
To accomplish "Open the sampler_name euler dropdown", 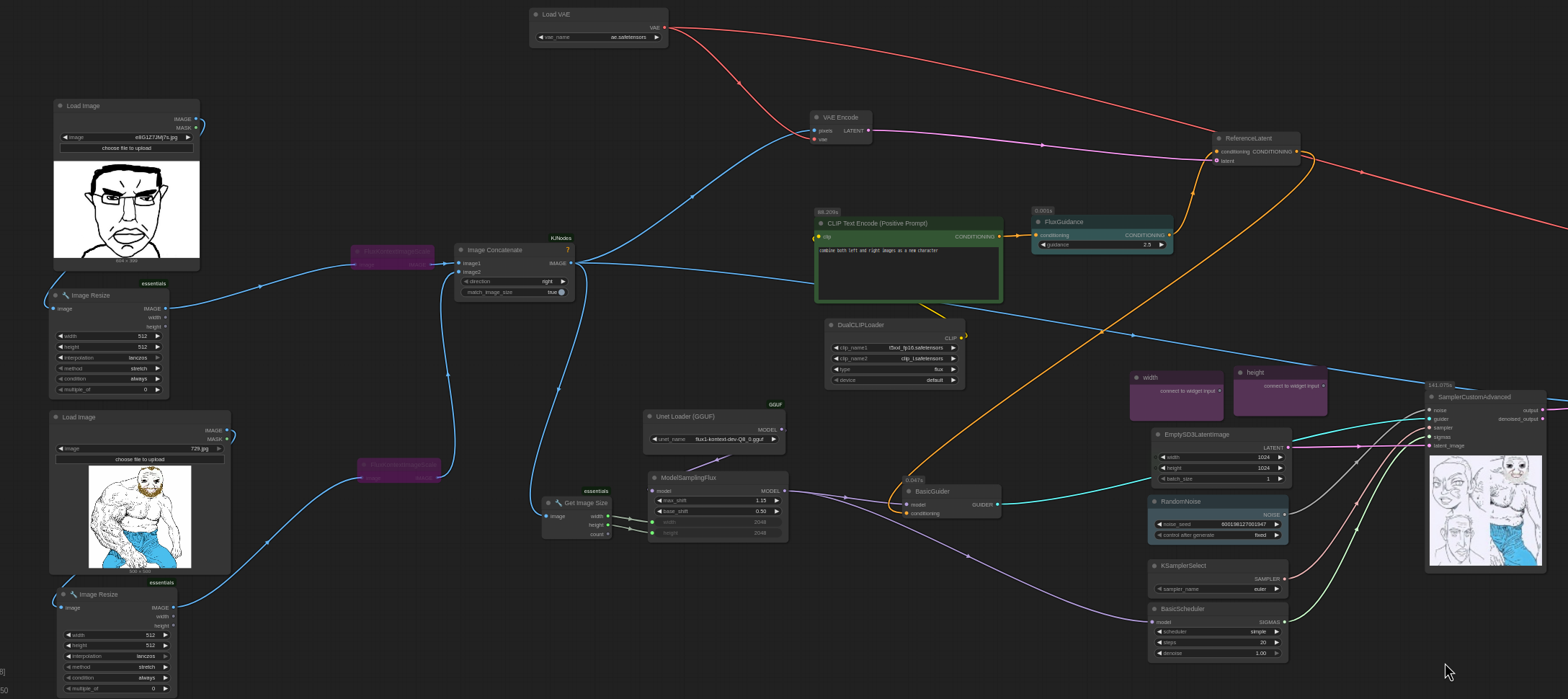I will pos(1218,589).
